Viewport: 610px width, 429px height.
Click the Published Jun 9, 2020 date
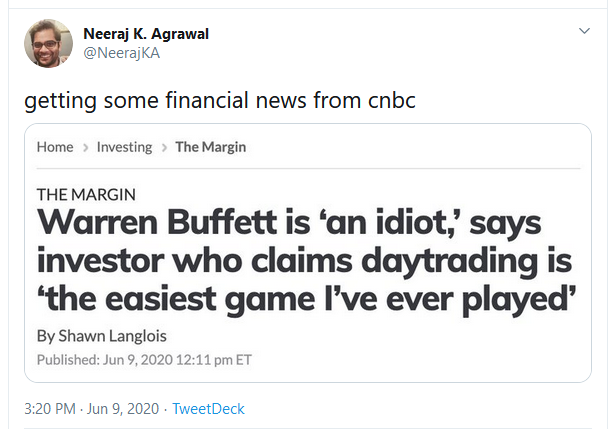143,360
